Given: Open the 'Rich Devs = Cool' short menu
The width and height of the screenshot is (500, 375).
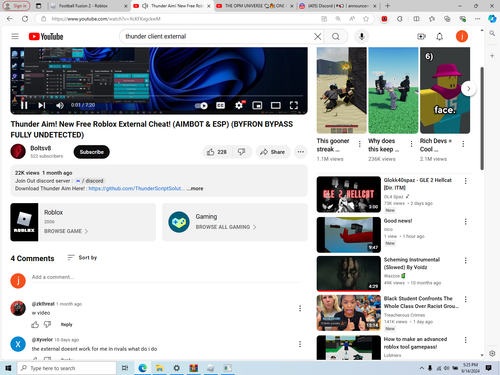Looking at the screenshot, I should pyautogui.click(x=463, y=144).
